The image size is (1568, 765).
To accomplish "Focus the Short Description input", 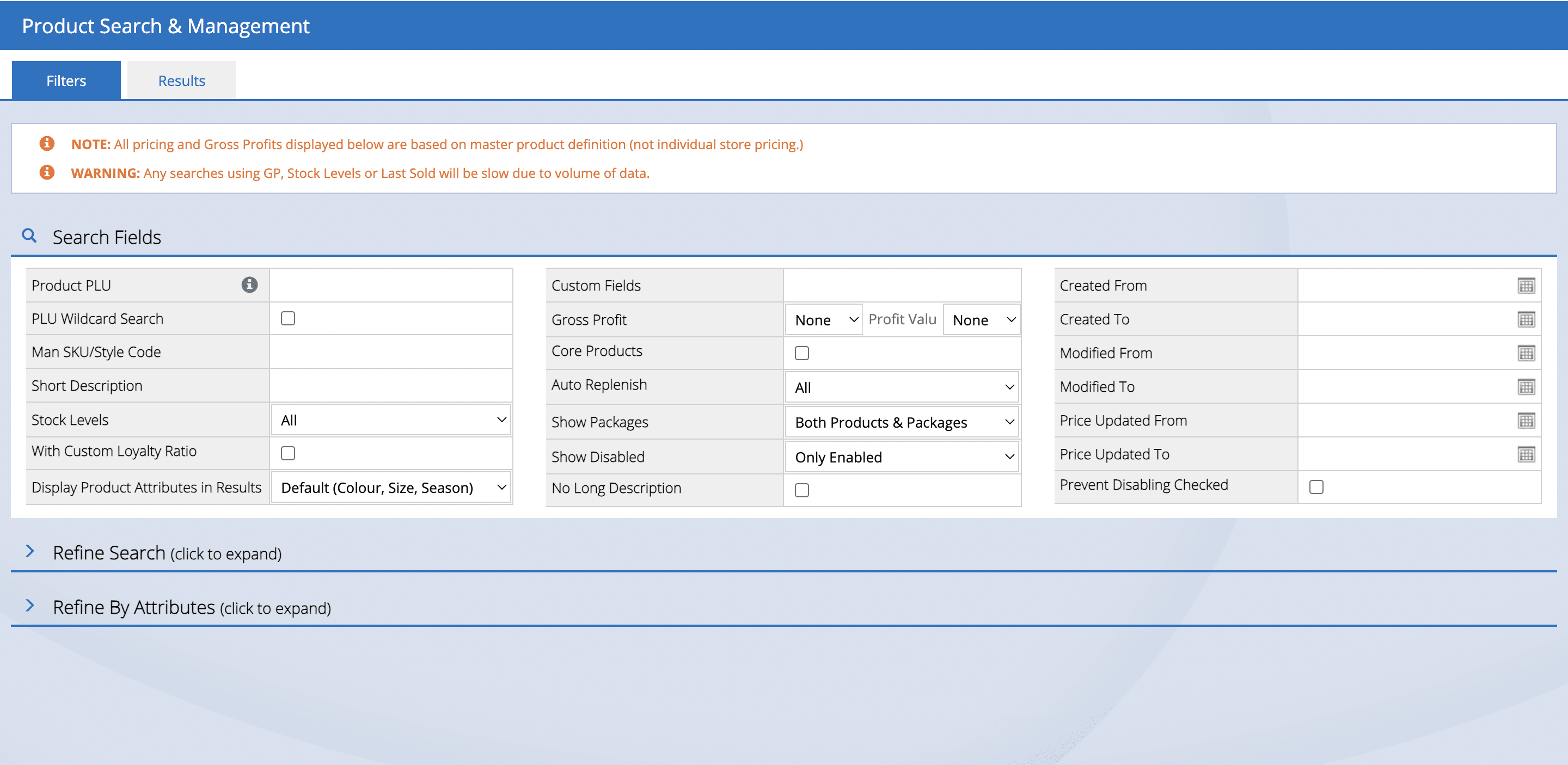I will (x=391, y=386).
